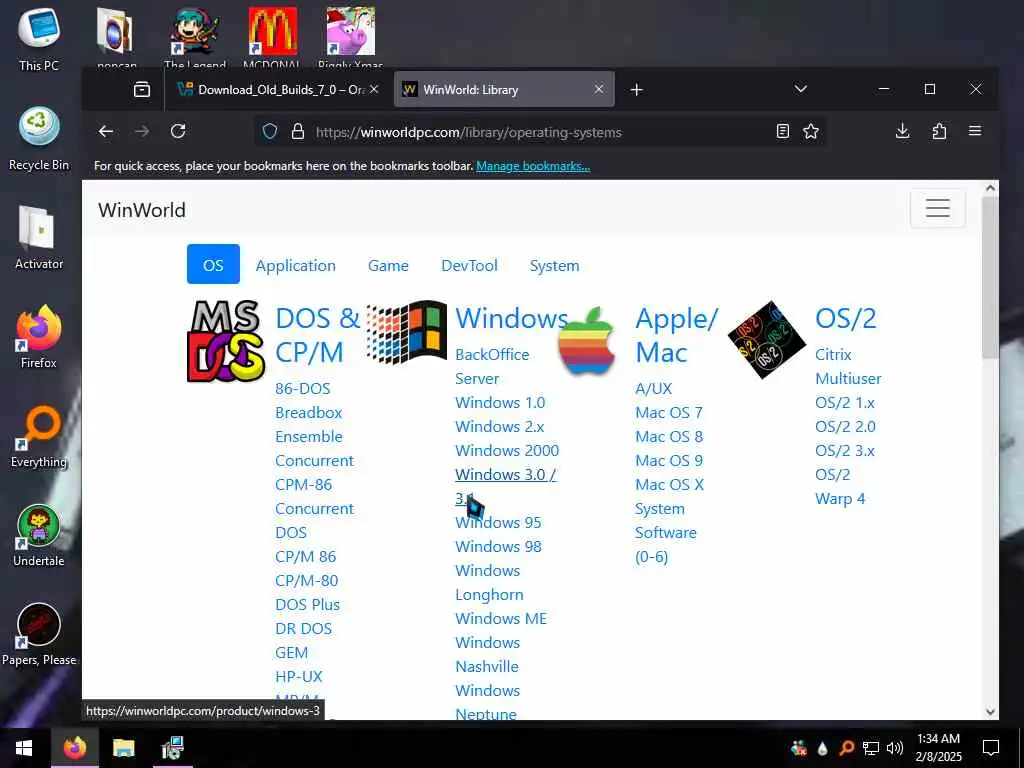Open the Activator desktop folder
1024x768 pixels.
coord(39,238)
